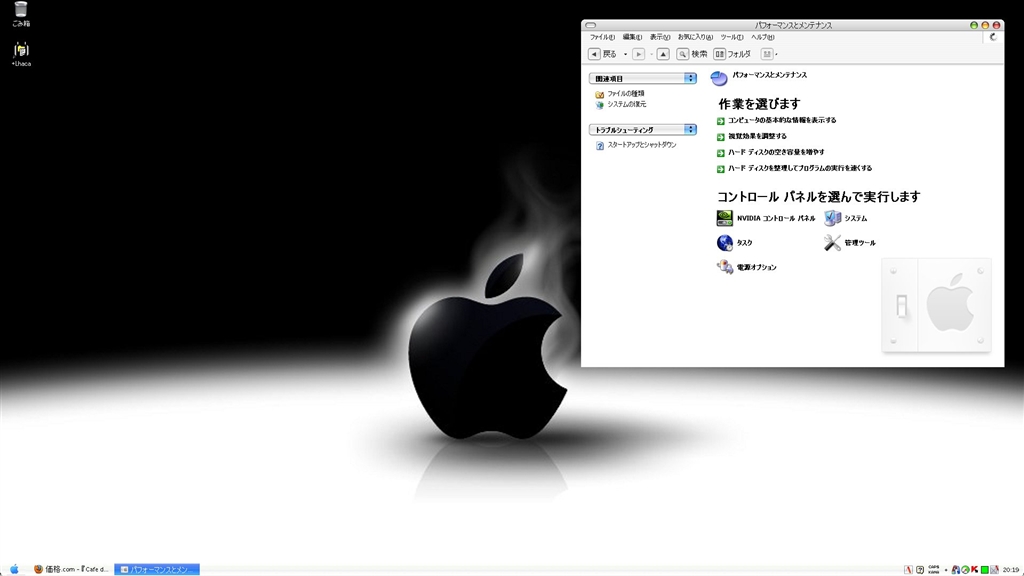Click the forward arrow toolbar button
The width and height of the screenshot is (1024, 576).
pos(639,54)
